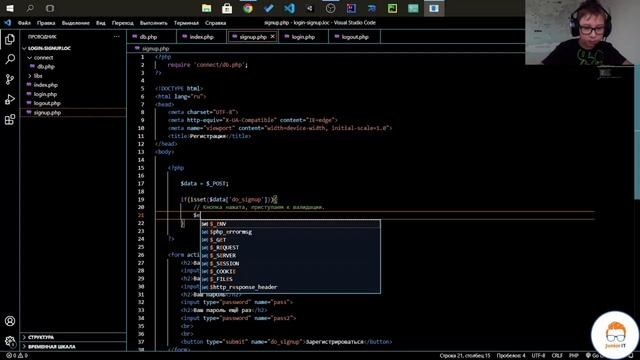Open the Search view in the activity bar

(x=10, y=59)
